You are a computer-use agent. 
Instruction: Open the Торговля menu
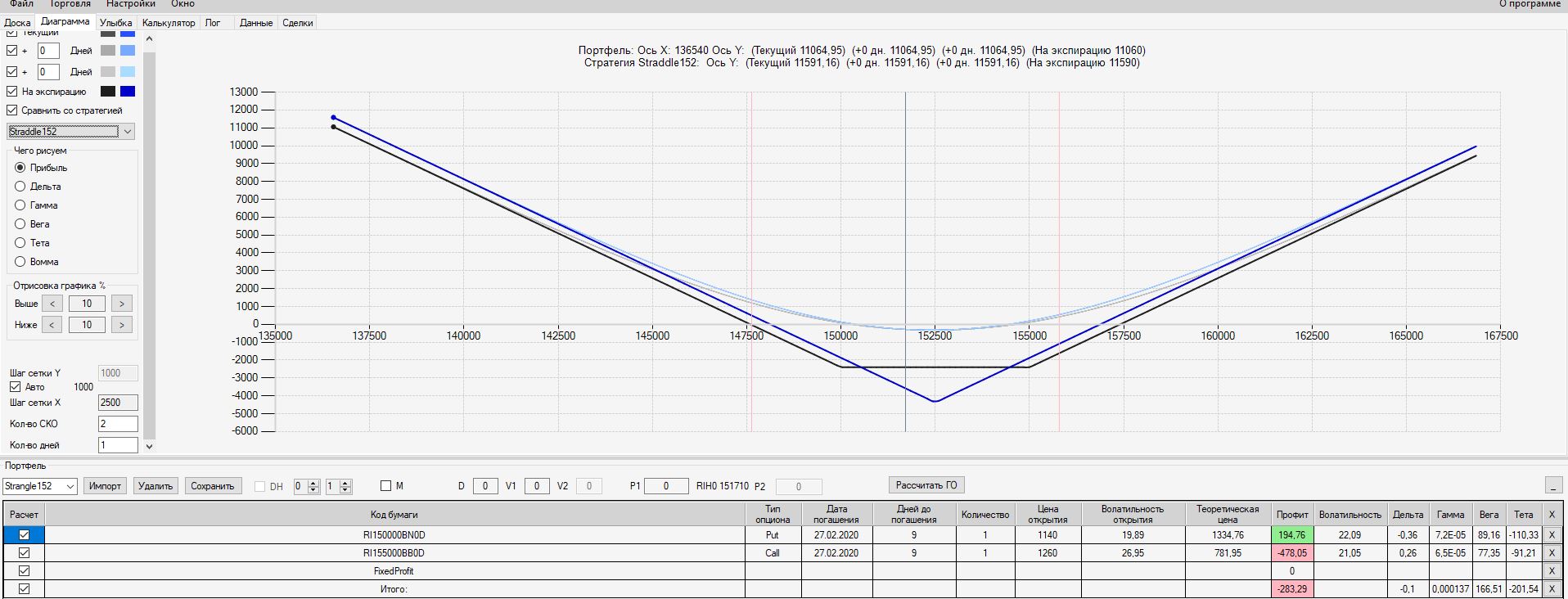pyautogui.click(x=70, y=4)
